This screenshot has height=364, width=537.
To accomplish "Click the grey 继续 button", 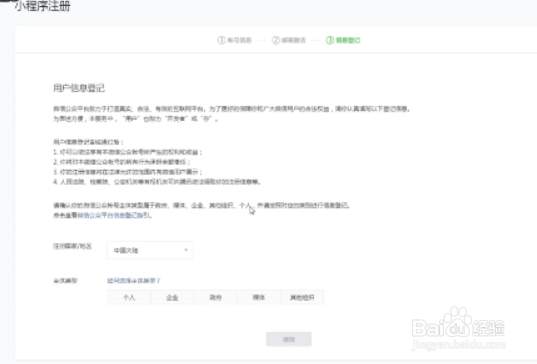I will click(289, 339).
